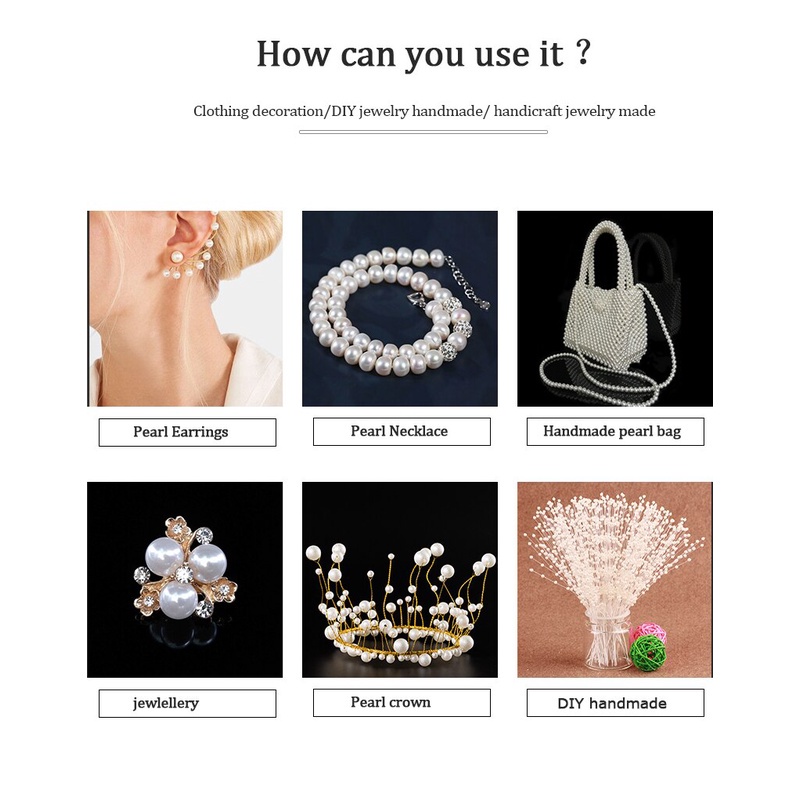Click the Pearl Earrings label box
The image size is (800, 800).
click(x=187, y=432)
